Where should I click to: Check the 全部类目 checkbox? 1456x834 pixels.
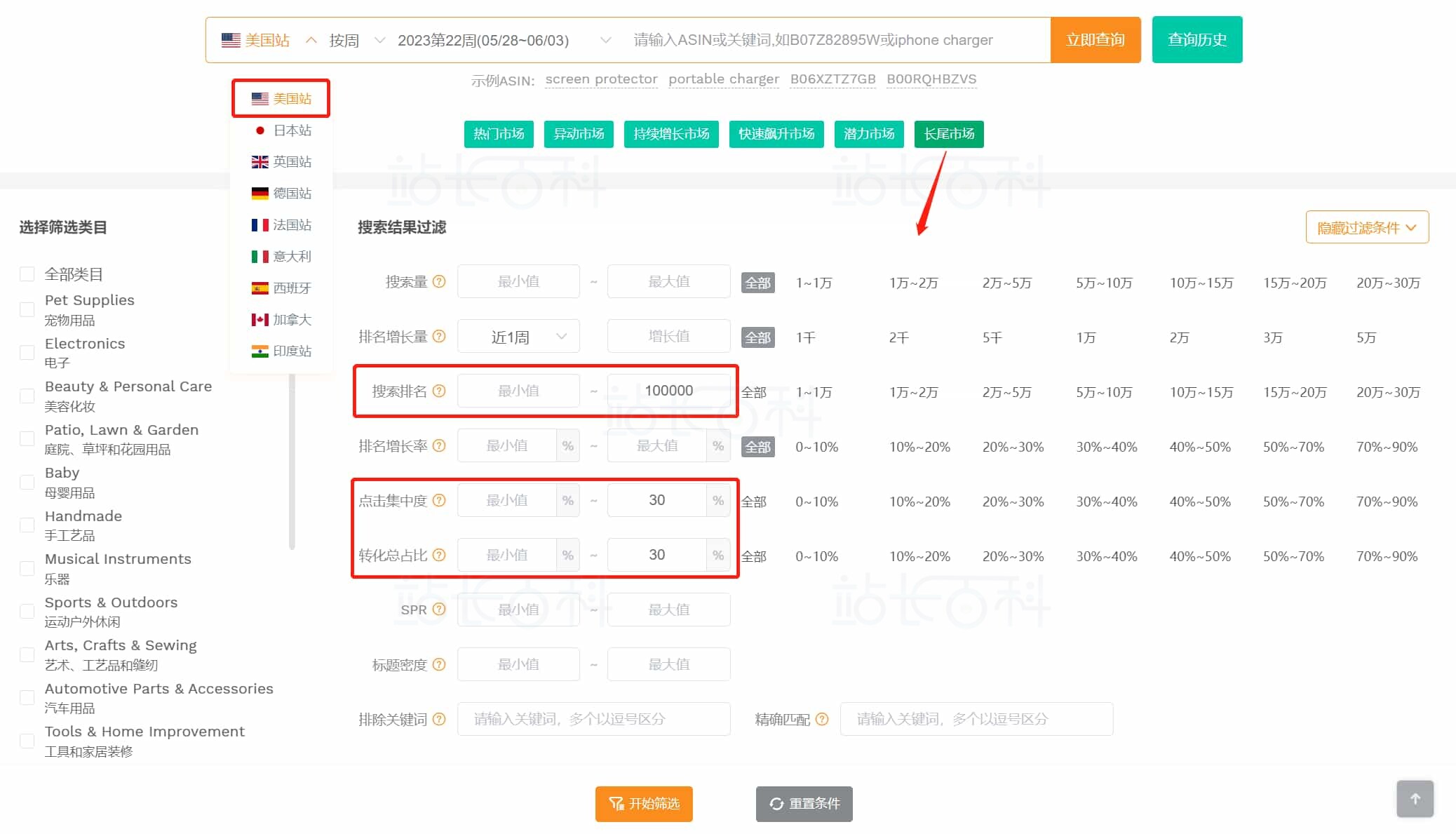point(27,274)
